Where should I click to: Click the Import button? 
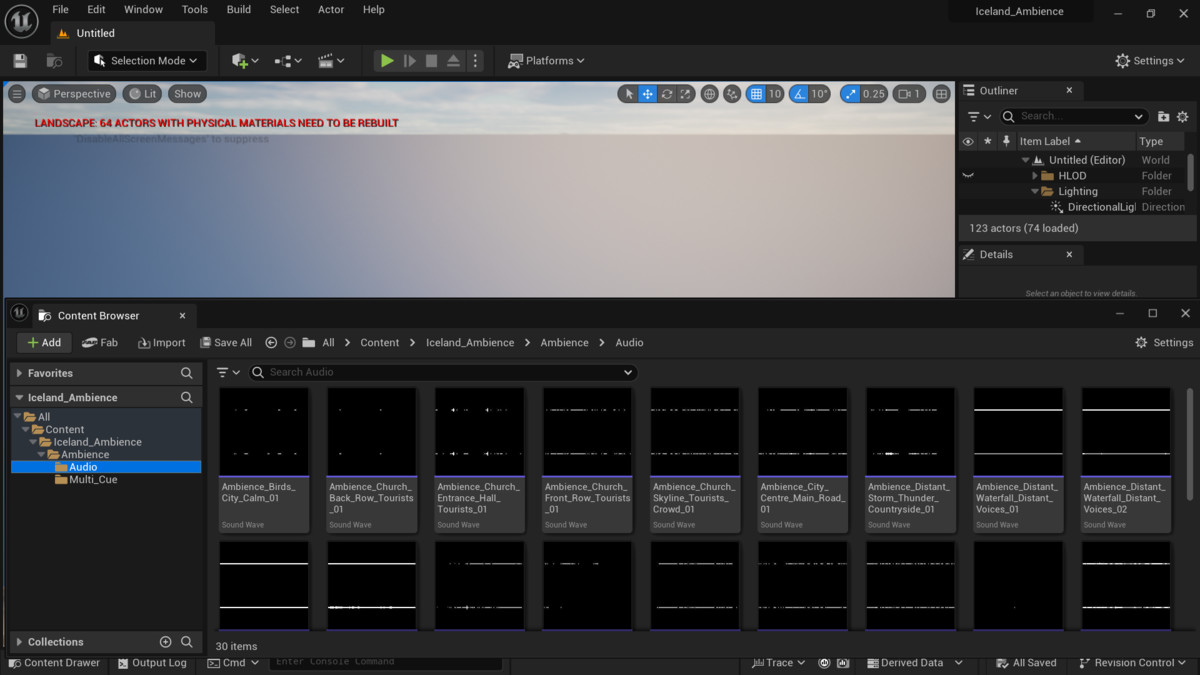tap(162, 343)
